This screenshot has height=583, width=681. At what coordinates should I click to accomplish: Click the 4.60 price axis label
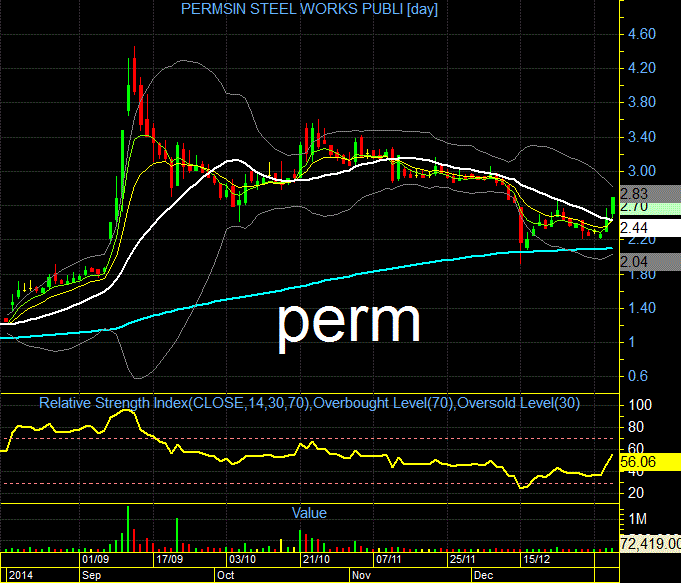641,34
